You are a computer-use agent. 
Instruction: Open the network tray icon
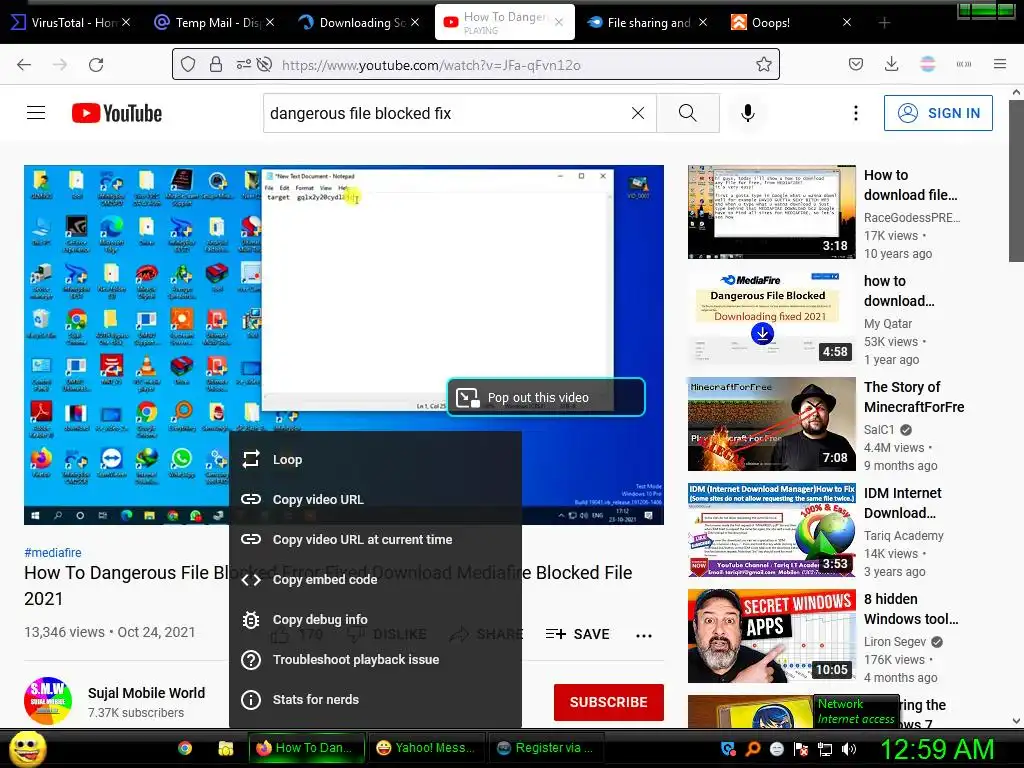[x=825, y=749]
